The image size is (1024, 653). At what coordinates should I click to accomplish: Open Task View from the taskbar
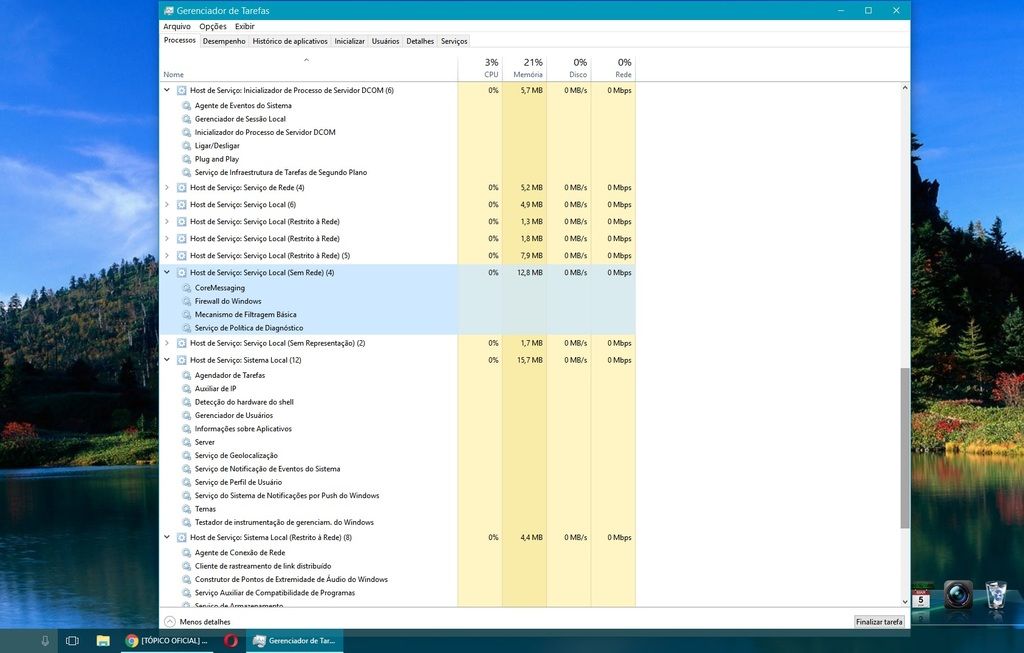72,640
